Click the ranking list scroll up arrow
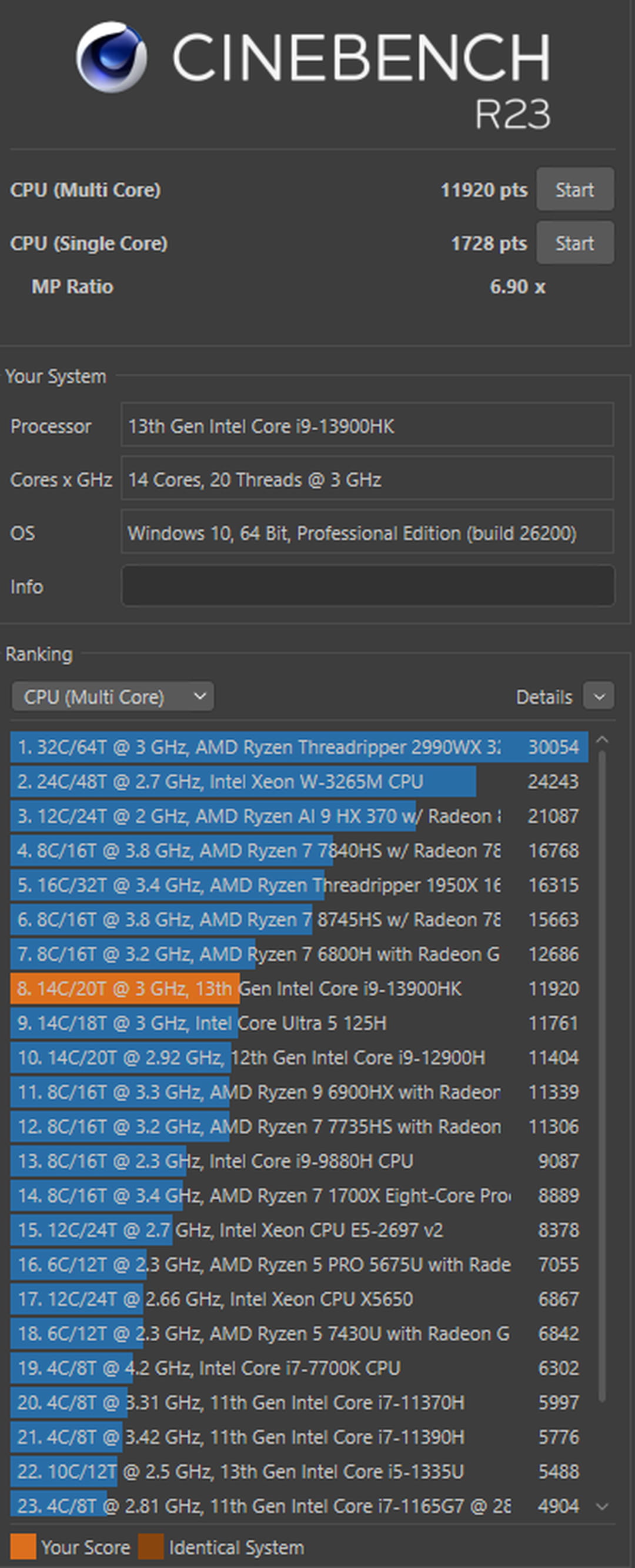This screenshot has width=635, height=1568. point(601,739)
